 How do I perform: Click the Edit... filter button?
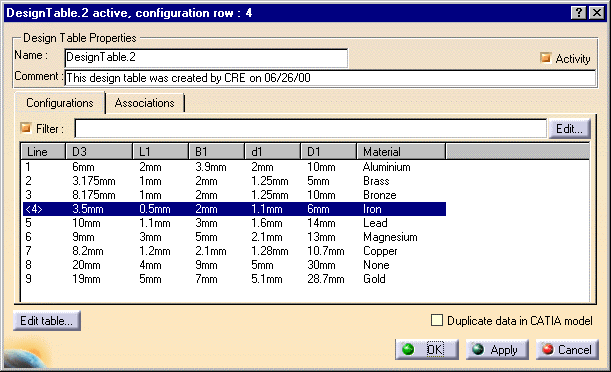pyautogui.click(x=569, y=129)
